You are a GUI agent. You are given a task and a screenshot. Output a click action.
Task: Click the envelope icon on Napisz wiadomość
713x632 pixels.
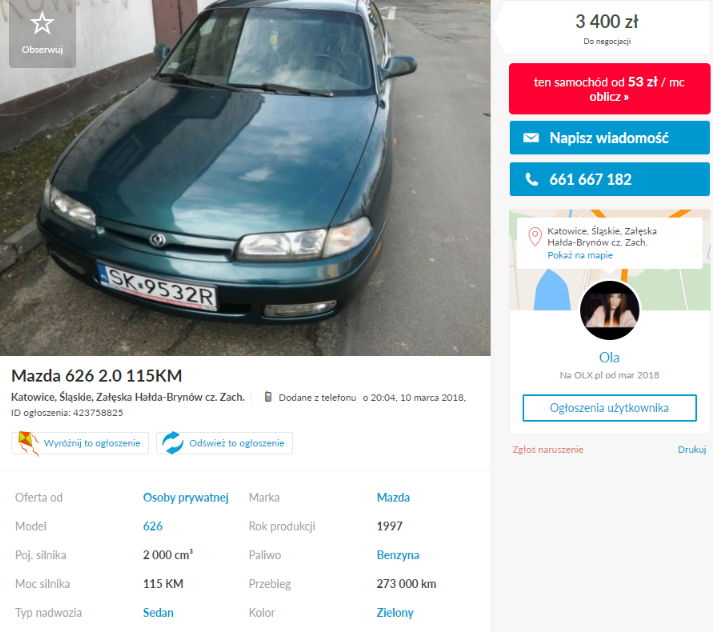(x=531, y=138)
